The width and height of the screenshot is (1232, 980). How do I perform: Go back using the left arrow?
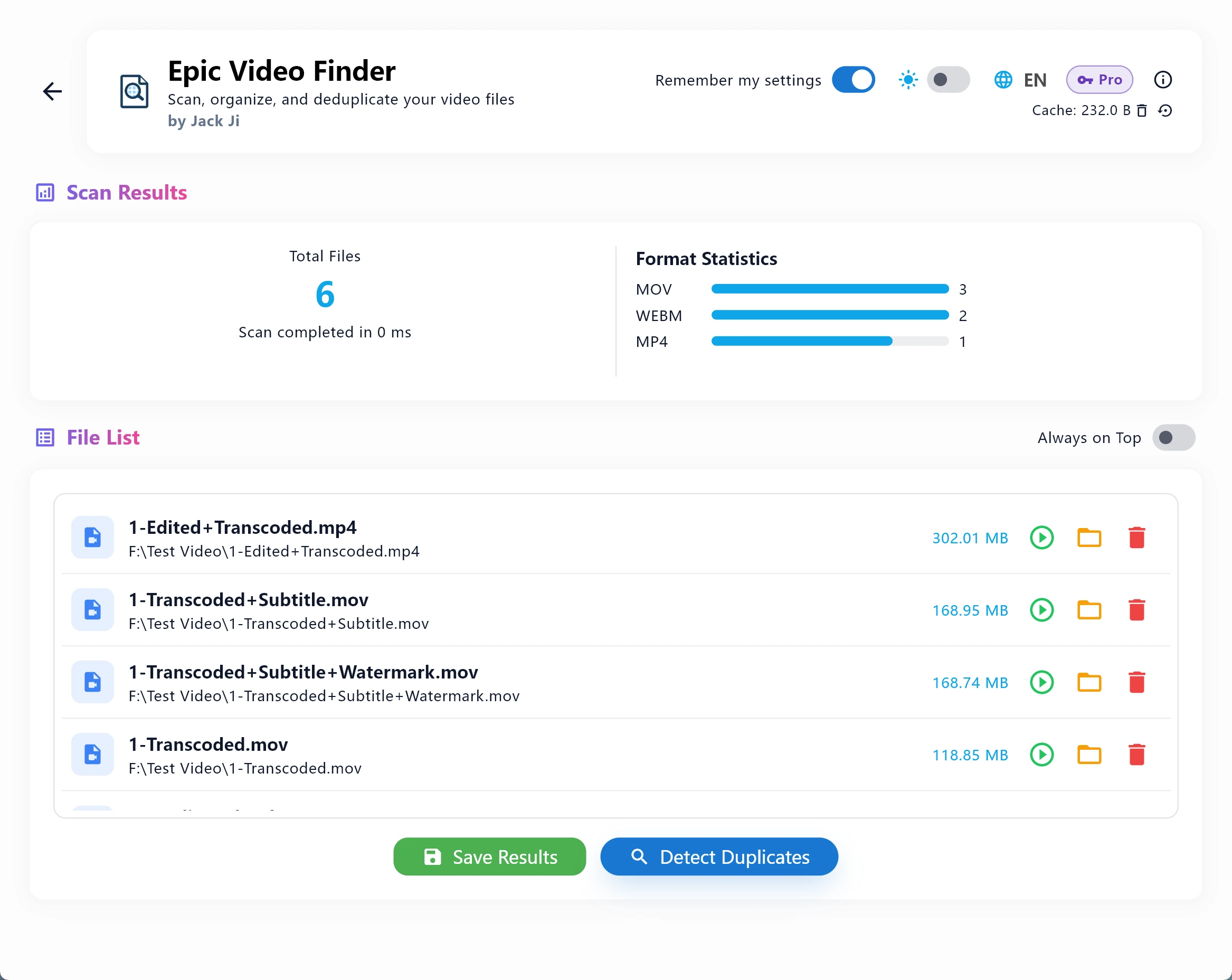coord(52,91)
